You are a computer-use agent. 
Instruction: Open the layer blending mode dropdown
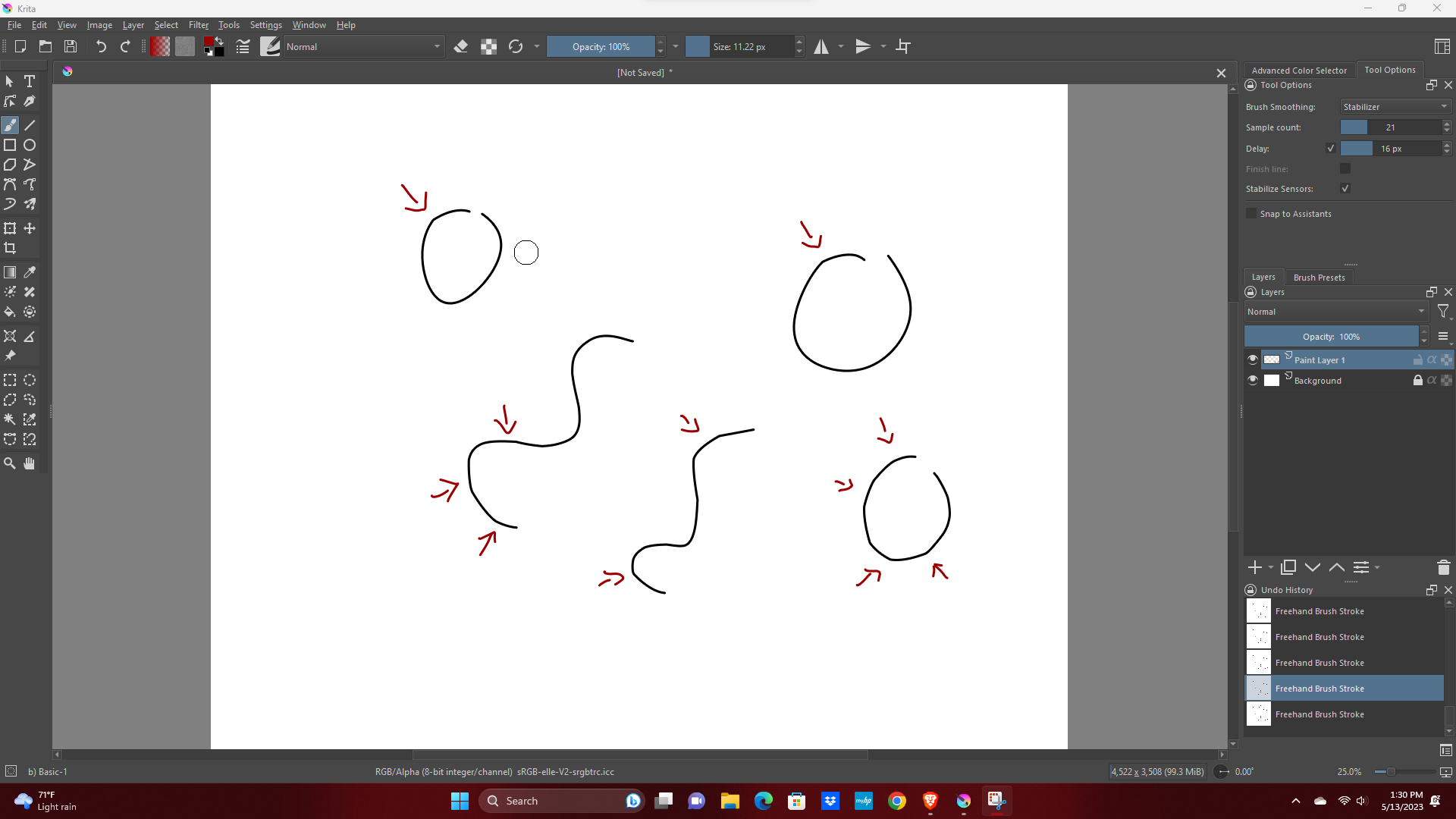pos(1336,312)
